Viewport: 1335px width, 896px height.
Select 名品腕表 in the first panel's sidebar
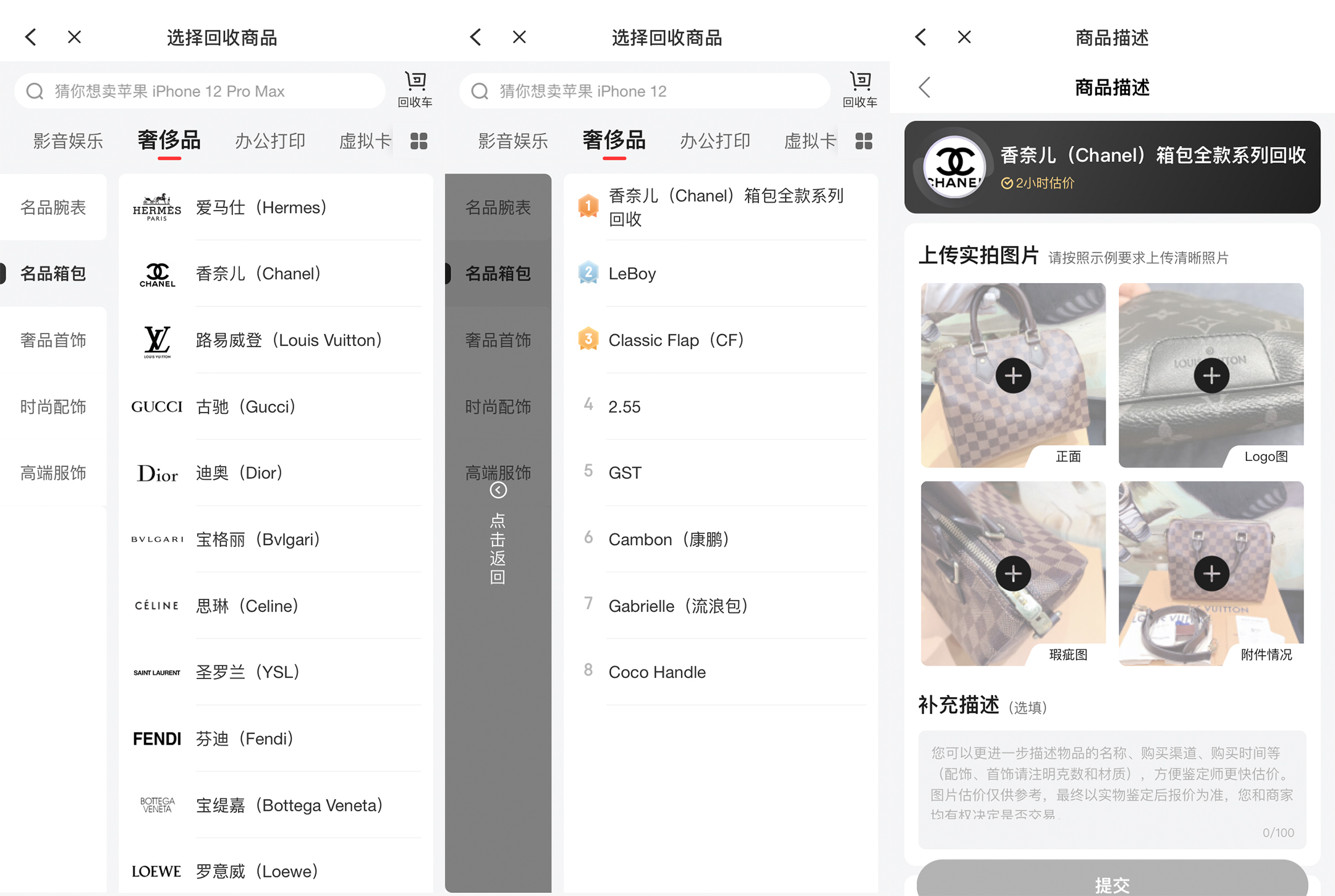point(53,208)
